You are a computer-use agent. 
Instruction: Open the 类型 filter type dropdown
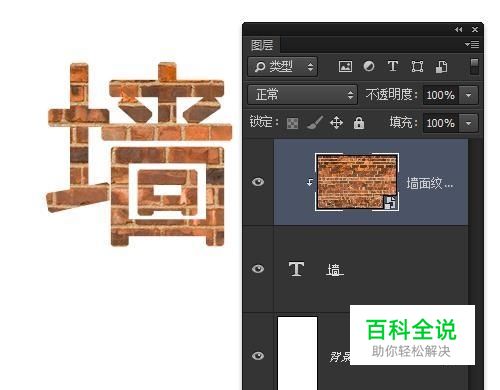point(283,67)
